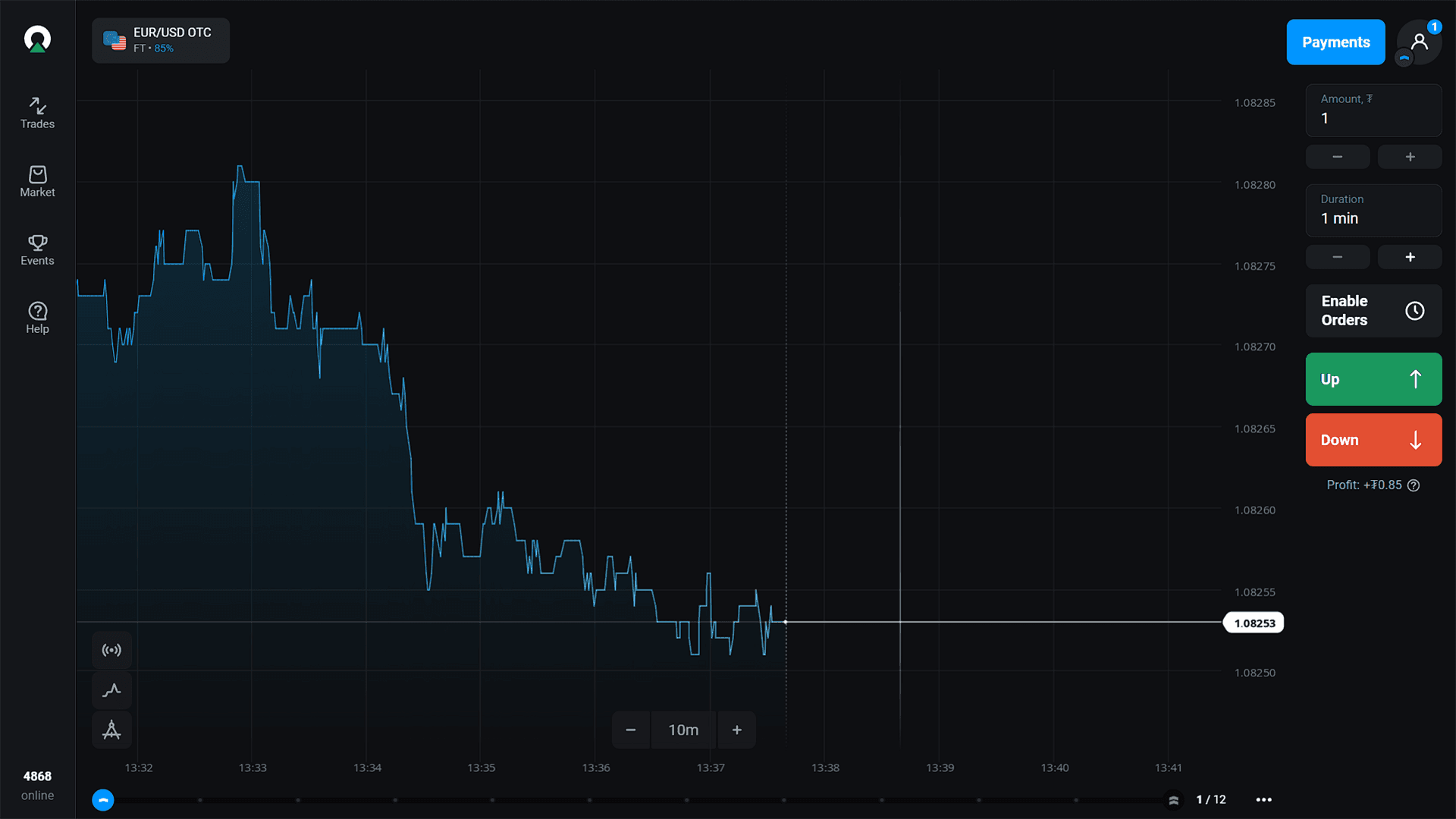Click the Payments button
Viewport: 1456px width, 819px height.
[x=1335, y=42]
